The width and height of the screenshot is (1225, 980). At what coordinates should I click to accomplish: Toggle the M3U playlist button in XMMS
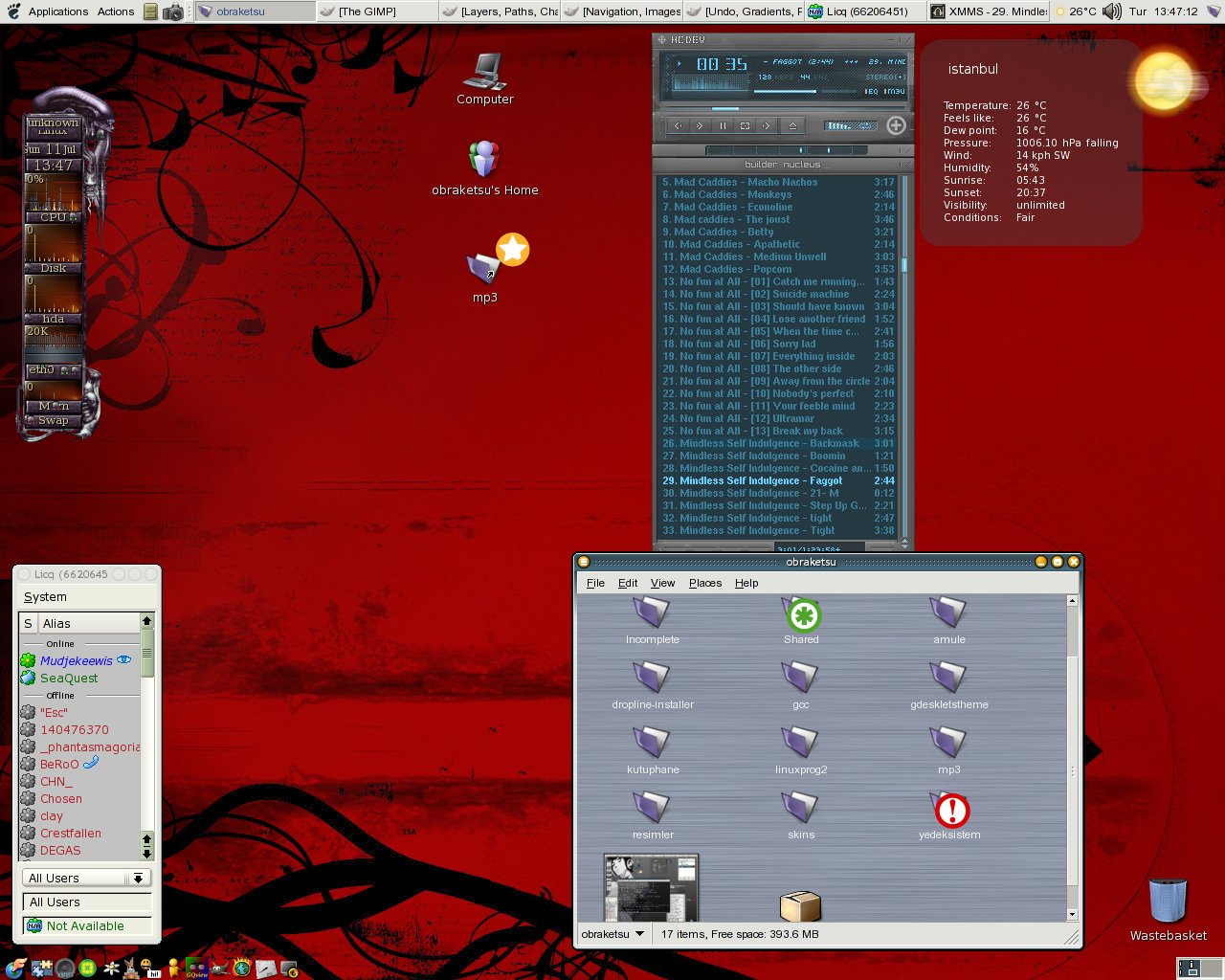point(895,91)
